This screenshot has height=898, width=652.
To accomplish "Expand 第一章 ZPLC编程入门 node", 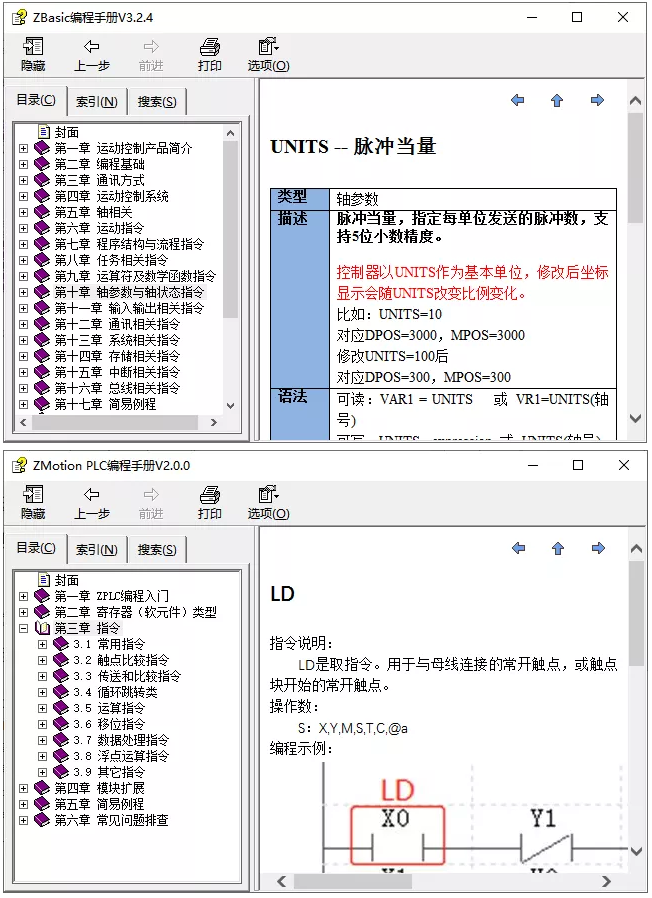I will (23, 596).
